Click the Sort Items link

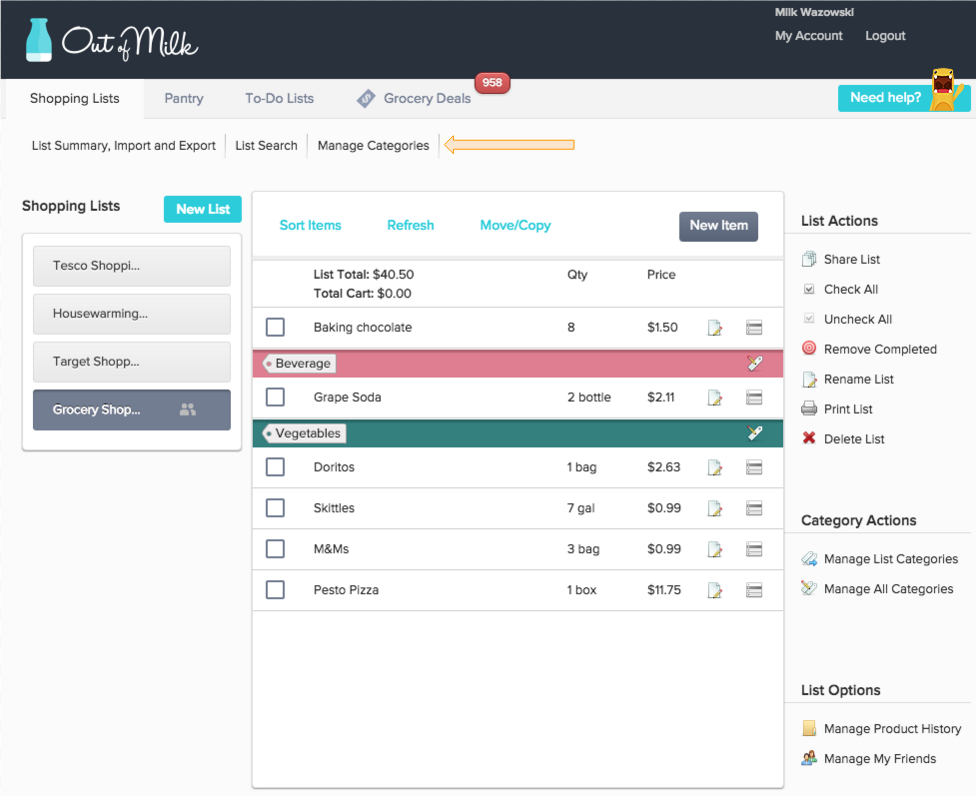click(x=310, y=225)
